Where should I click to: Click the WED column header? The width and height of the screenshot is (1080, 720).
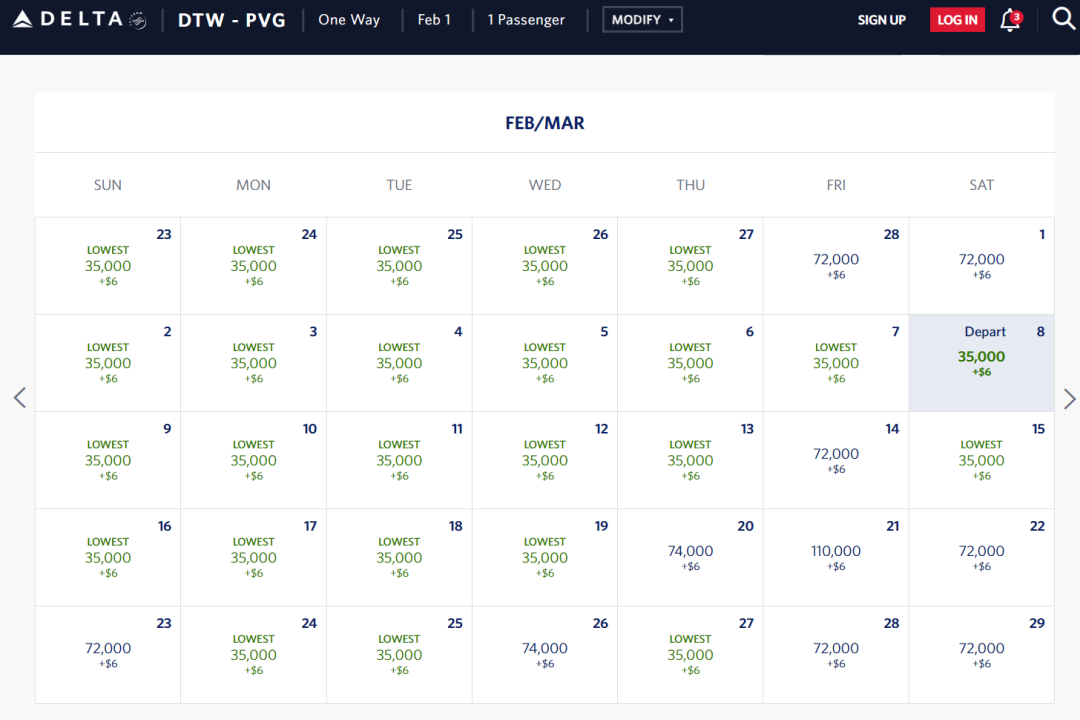tap(545, 185)
